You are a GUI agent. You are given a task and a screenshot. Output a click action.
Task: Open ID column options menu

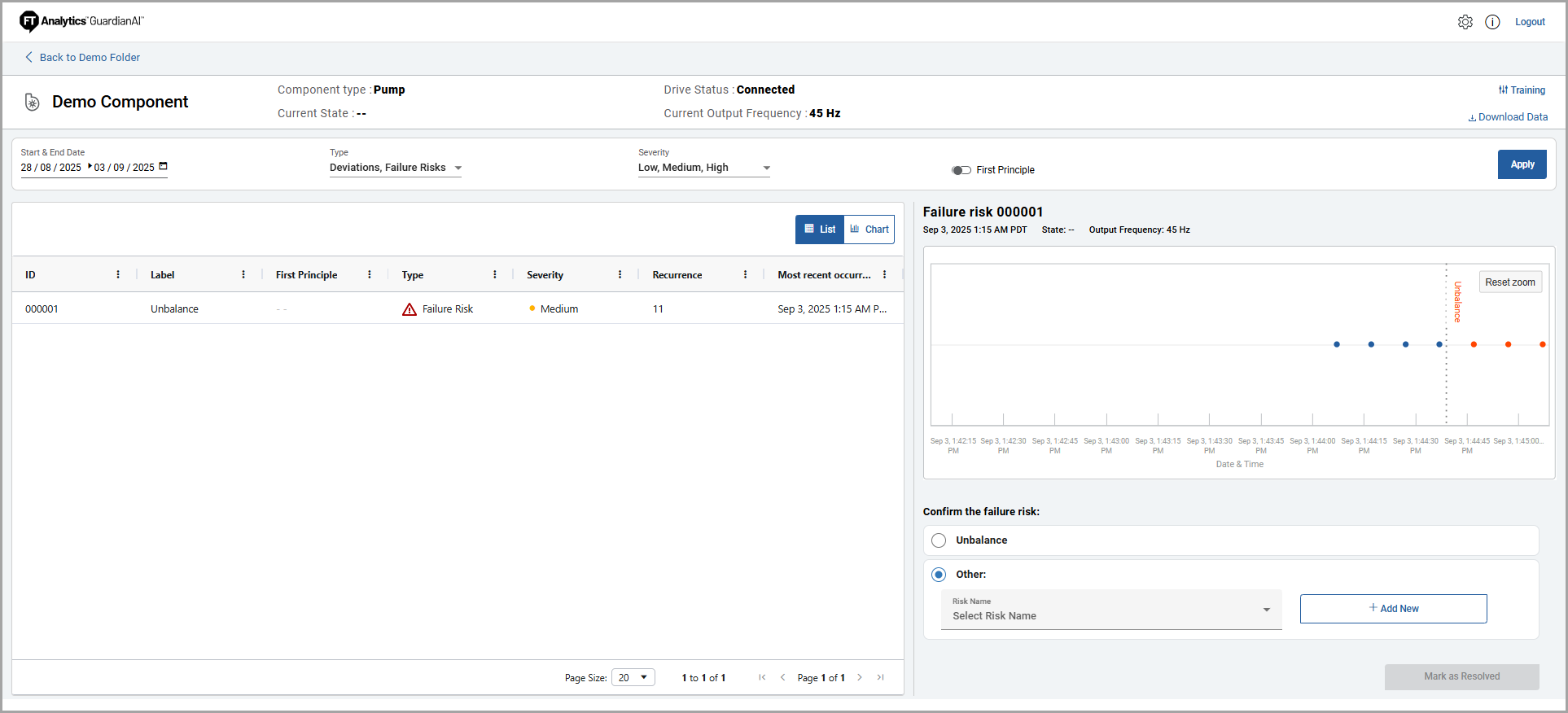click(x=118, y=275)
